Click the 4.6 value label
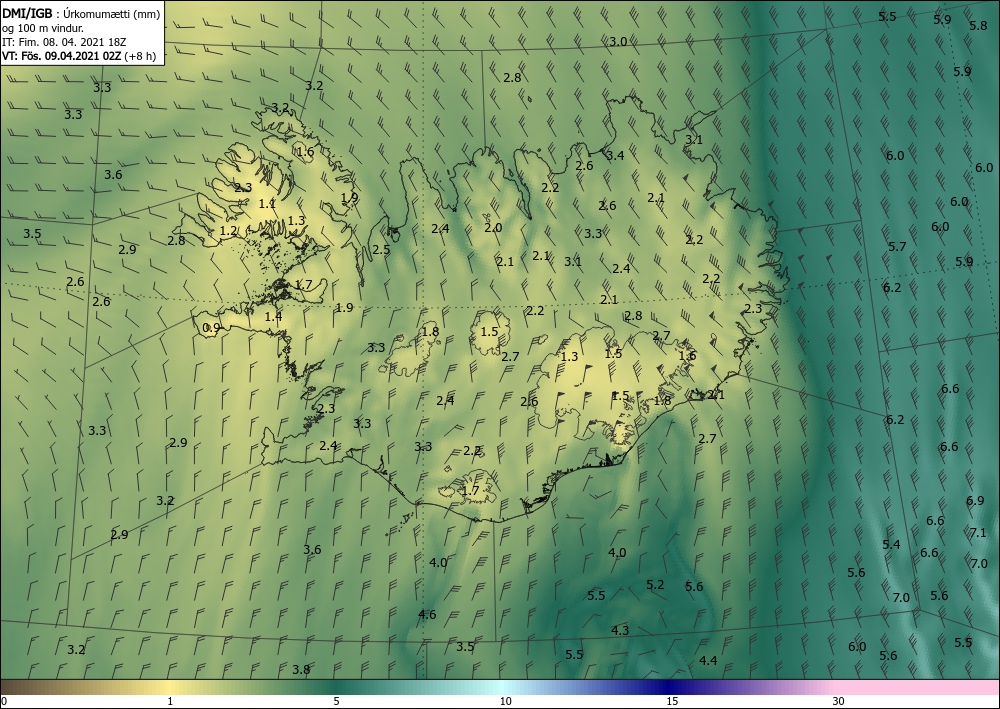Screen dimensions: 1000x709 click(427, 615)
